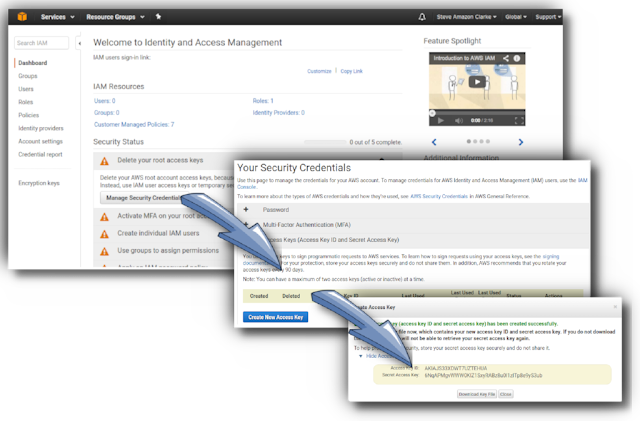Go to previous Feature Spotlight item
Viewport: 640px width, 421px height.
coord(434,142)
